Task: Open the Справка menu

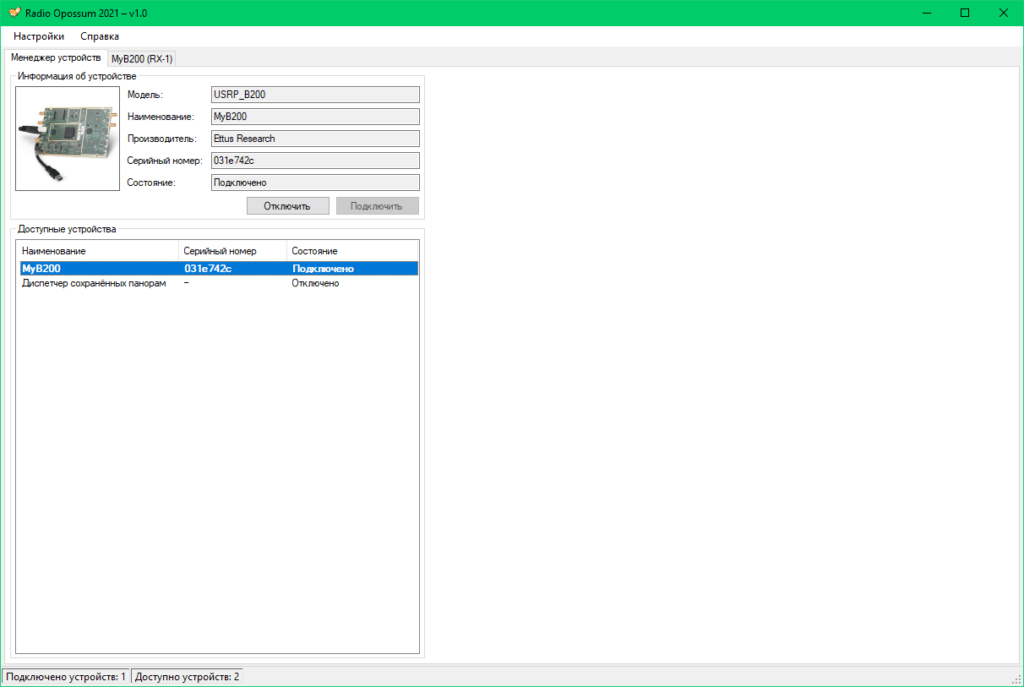Action: [100, 36]
